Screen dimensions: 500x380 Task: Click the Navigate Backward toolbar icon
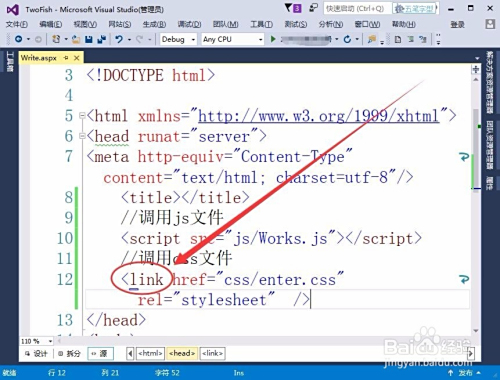coord(19,39)
